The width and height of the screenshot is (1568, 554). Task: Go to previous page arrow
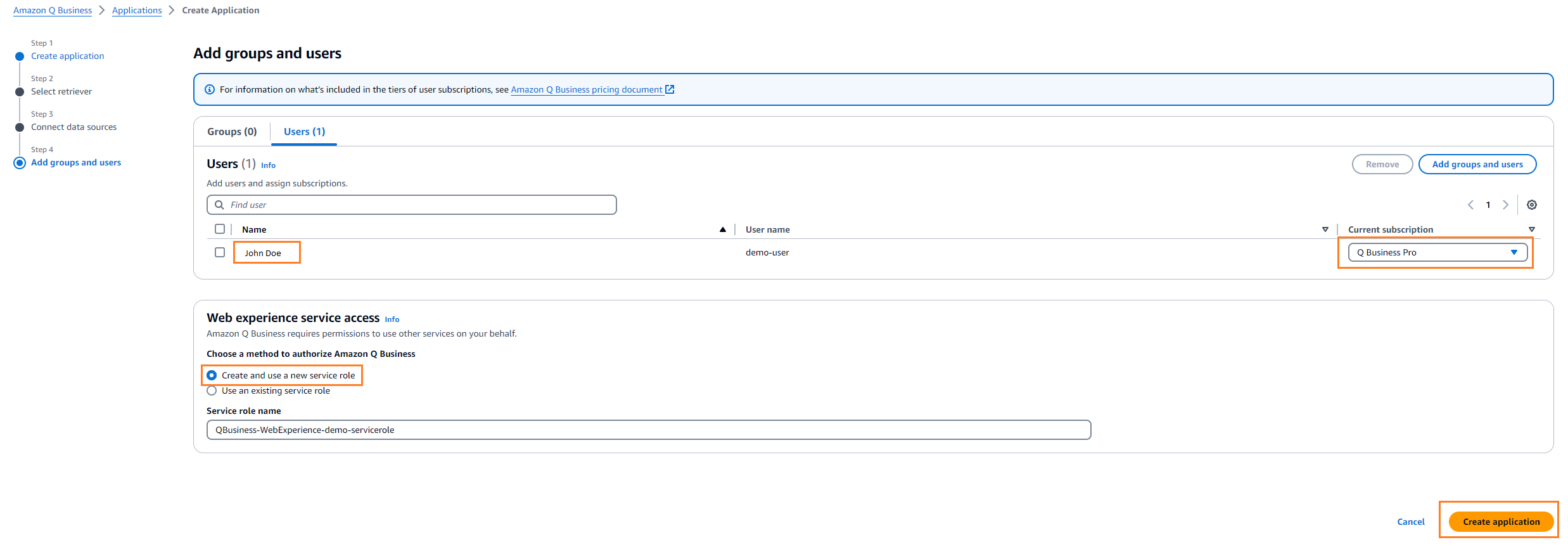1470,205
